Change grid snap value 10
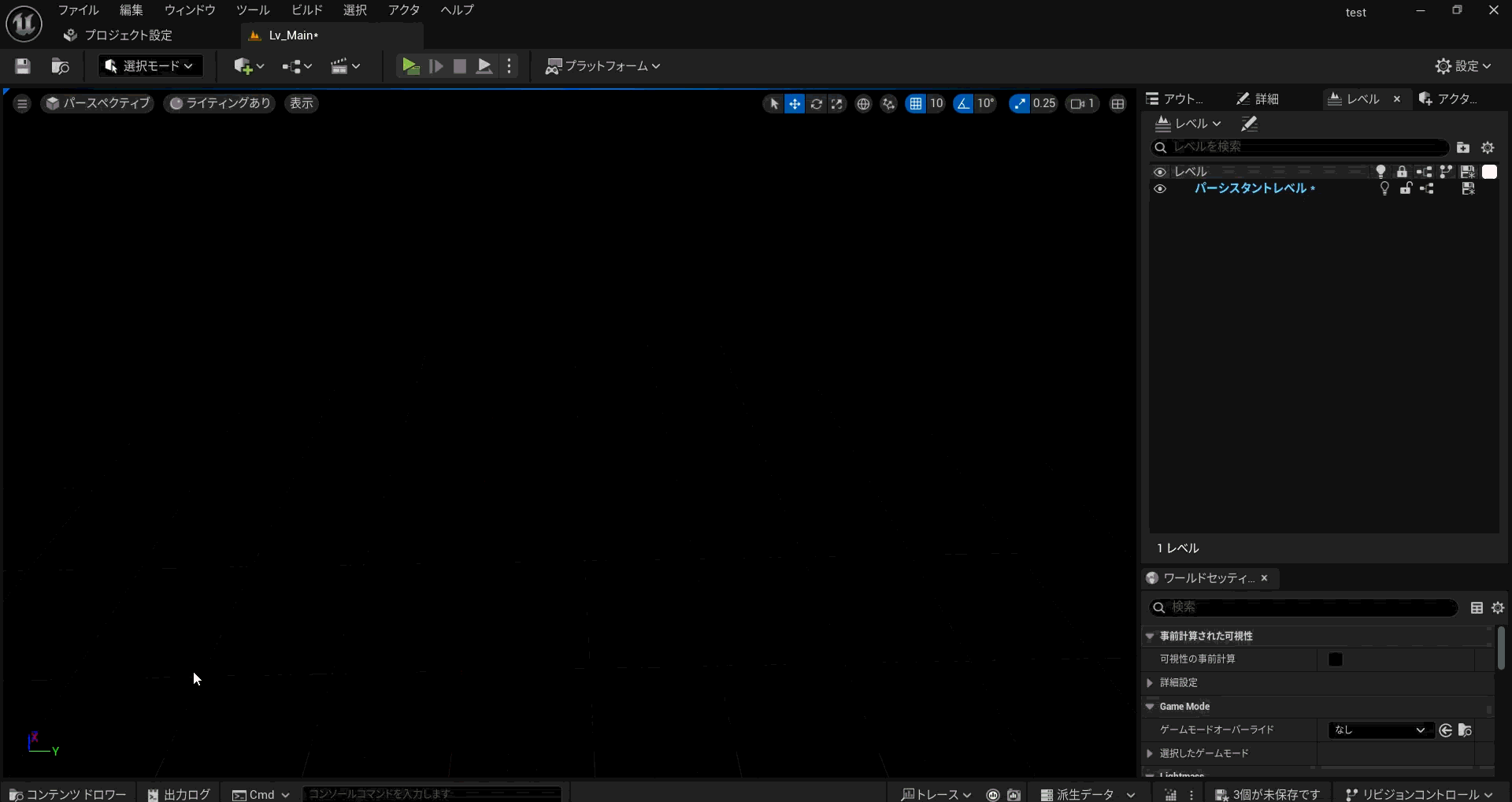 [936, 104]
